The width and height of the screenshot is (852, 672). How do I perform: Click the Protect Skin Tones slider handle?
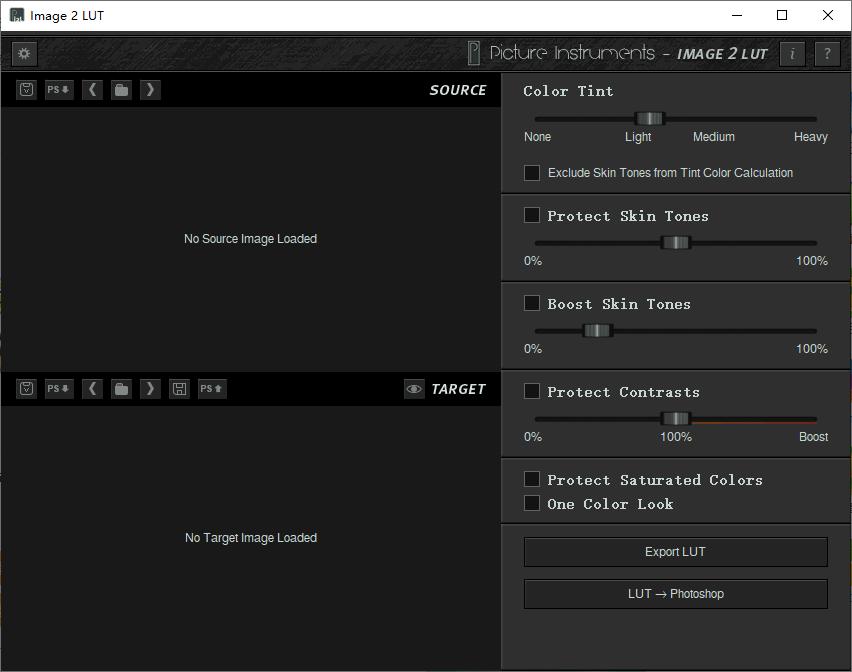[x=676, y=242]
